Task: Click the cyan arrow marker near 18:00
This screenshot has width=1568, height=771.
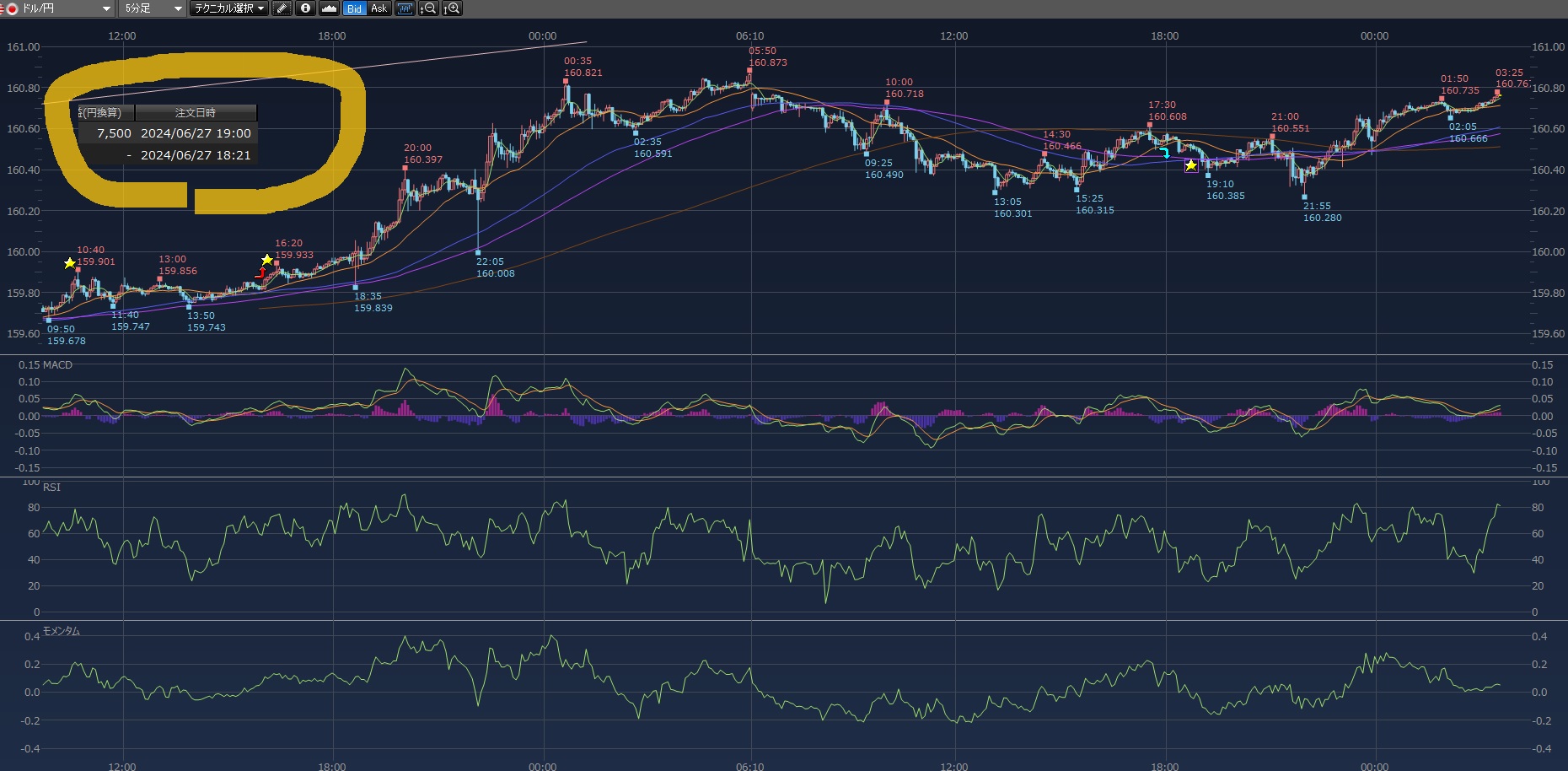Action: point(1165,154)
